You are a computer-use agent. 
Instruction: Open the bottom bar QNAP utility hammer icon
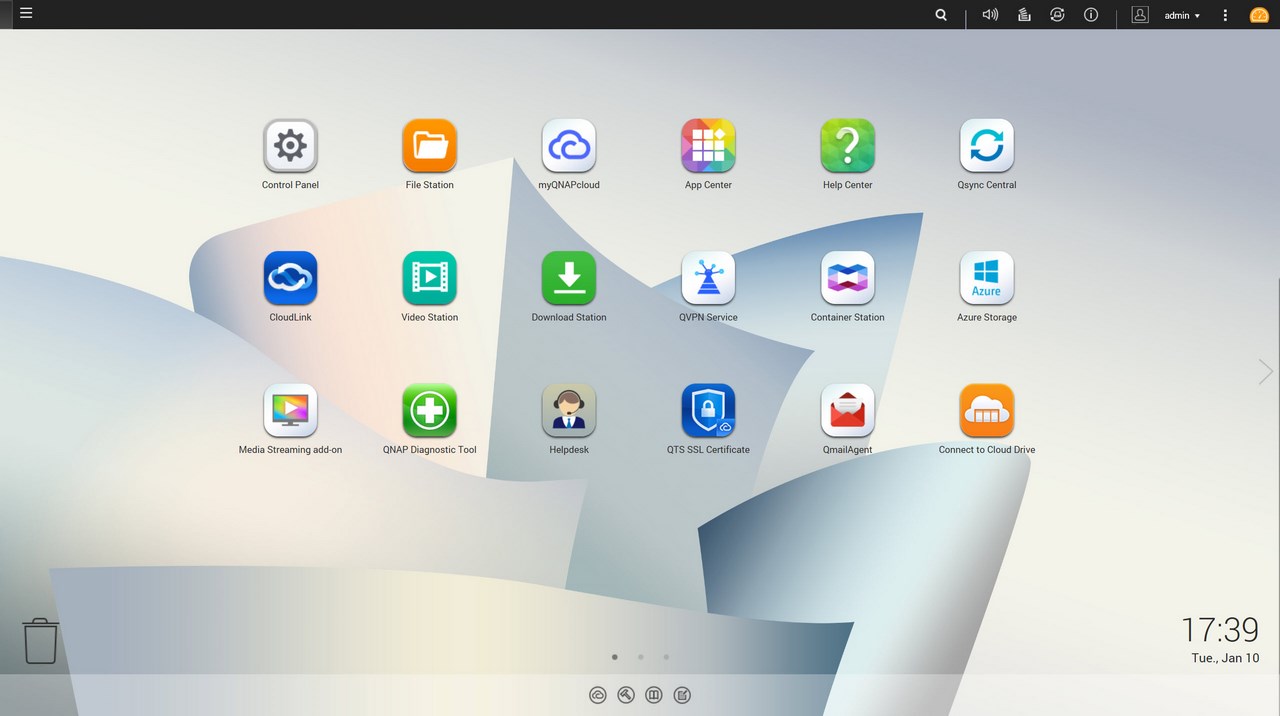pos(626,695)
